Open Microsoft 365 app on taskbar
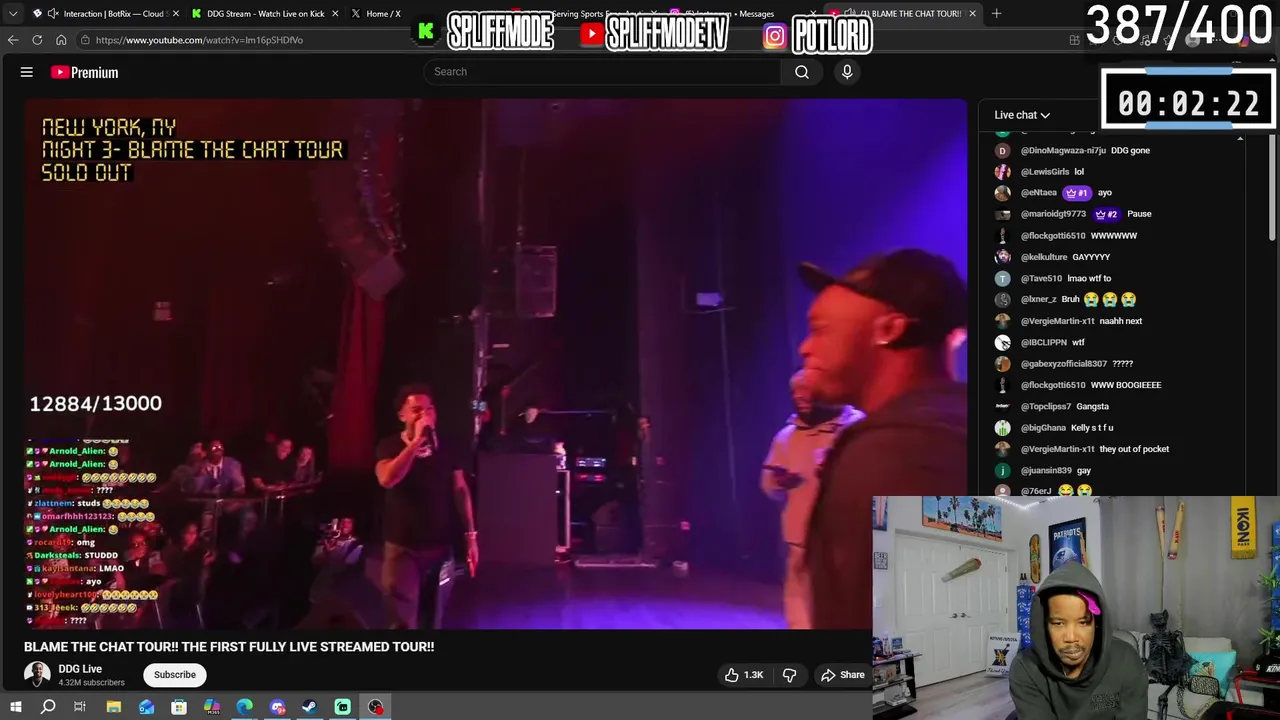The width and height of the screenshot is (1280, 720). click(212, 707)
